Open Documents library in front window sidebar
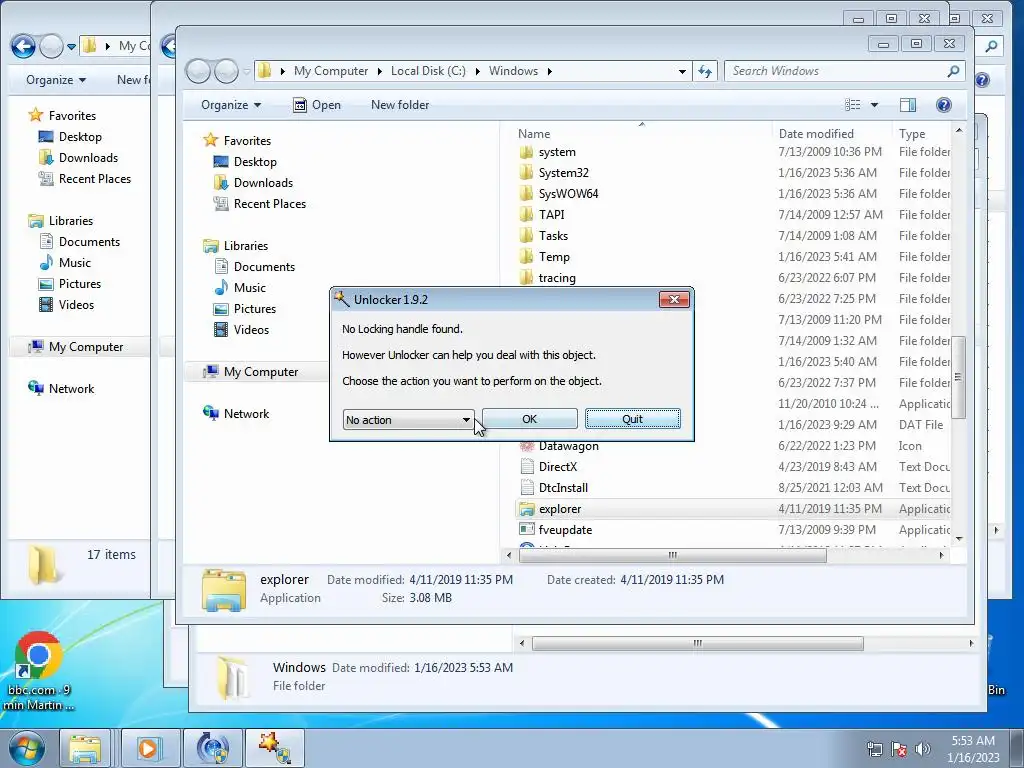 [264, 266]
